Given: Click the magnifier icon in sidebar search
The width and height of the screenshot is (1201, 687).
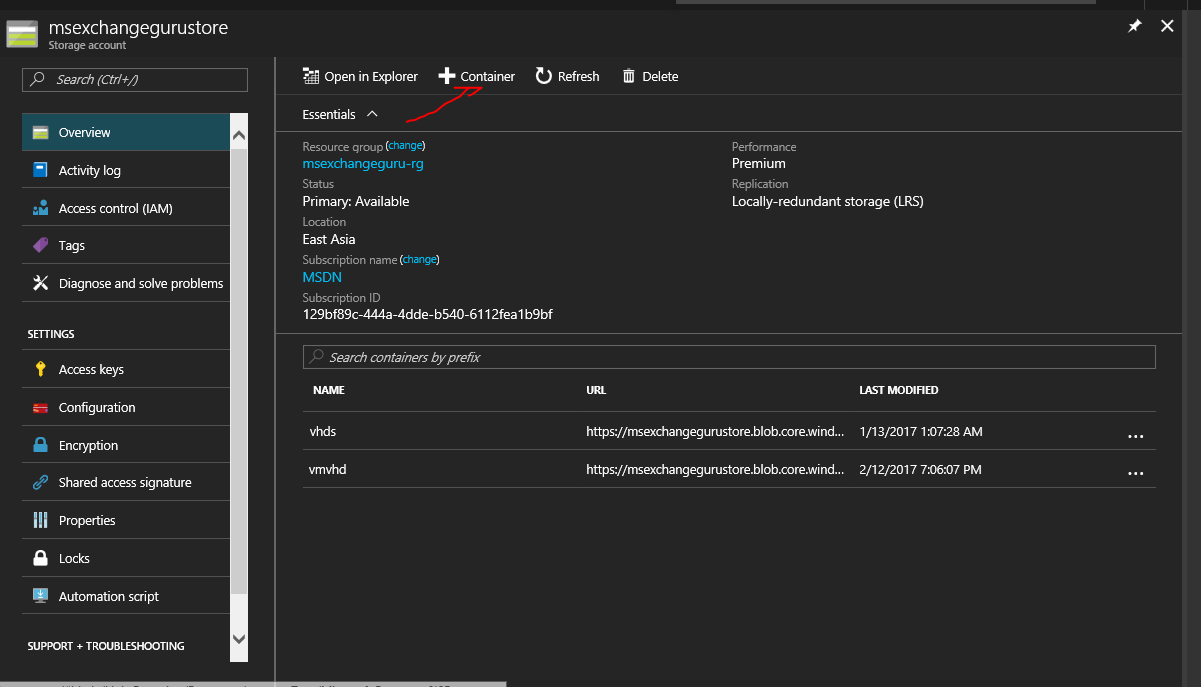Looking at the screenshot, I should pos(38,79).
